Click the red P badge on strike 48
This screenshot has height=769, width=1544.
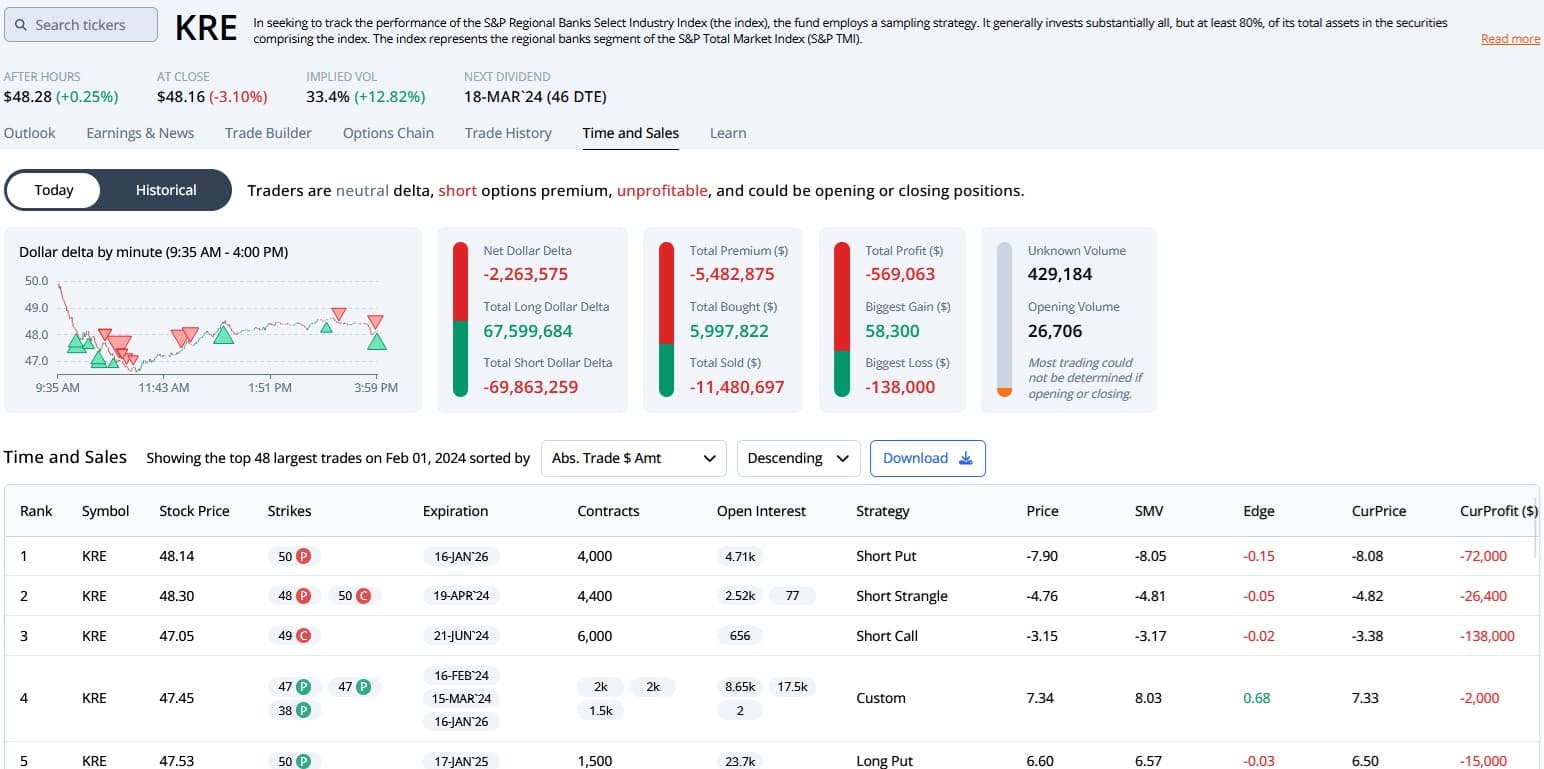304,596
